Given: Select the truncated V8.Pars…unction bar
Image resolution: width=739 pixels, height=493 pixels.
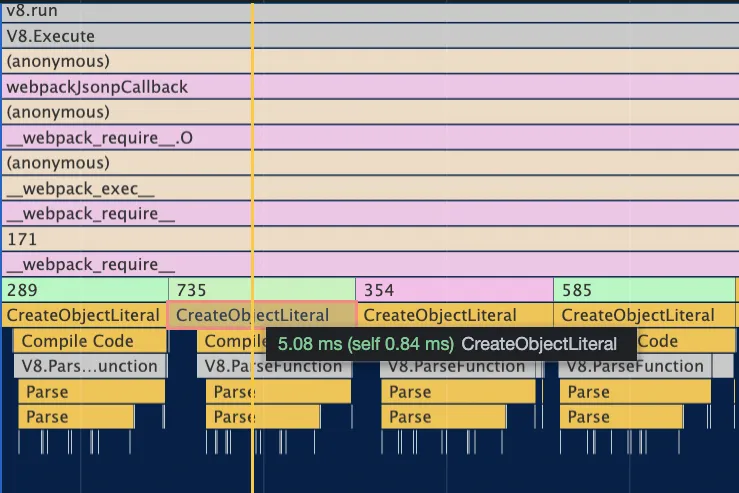Looking at the screenshot, I should [90, 366].
